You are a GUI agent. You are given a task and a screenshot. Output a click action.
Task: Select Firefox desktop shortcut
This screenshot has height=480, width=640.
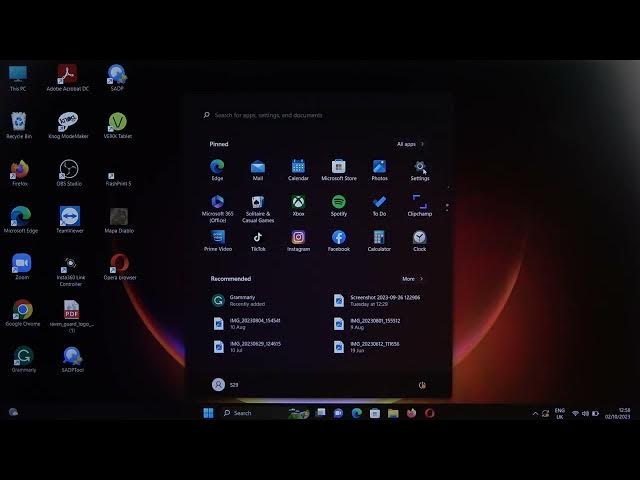[x=20, y=173]
